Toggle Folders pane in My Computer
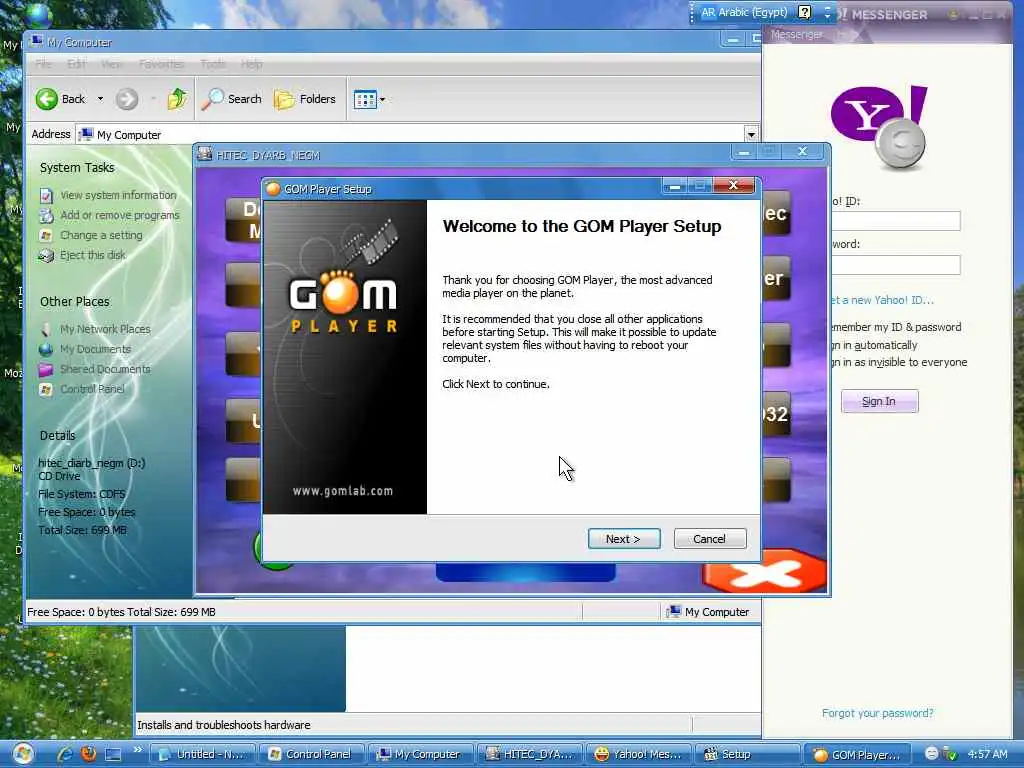 [304, 99]
